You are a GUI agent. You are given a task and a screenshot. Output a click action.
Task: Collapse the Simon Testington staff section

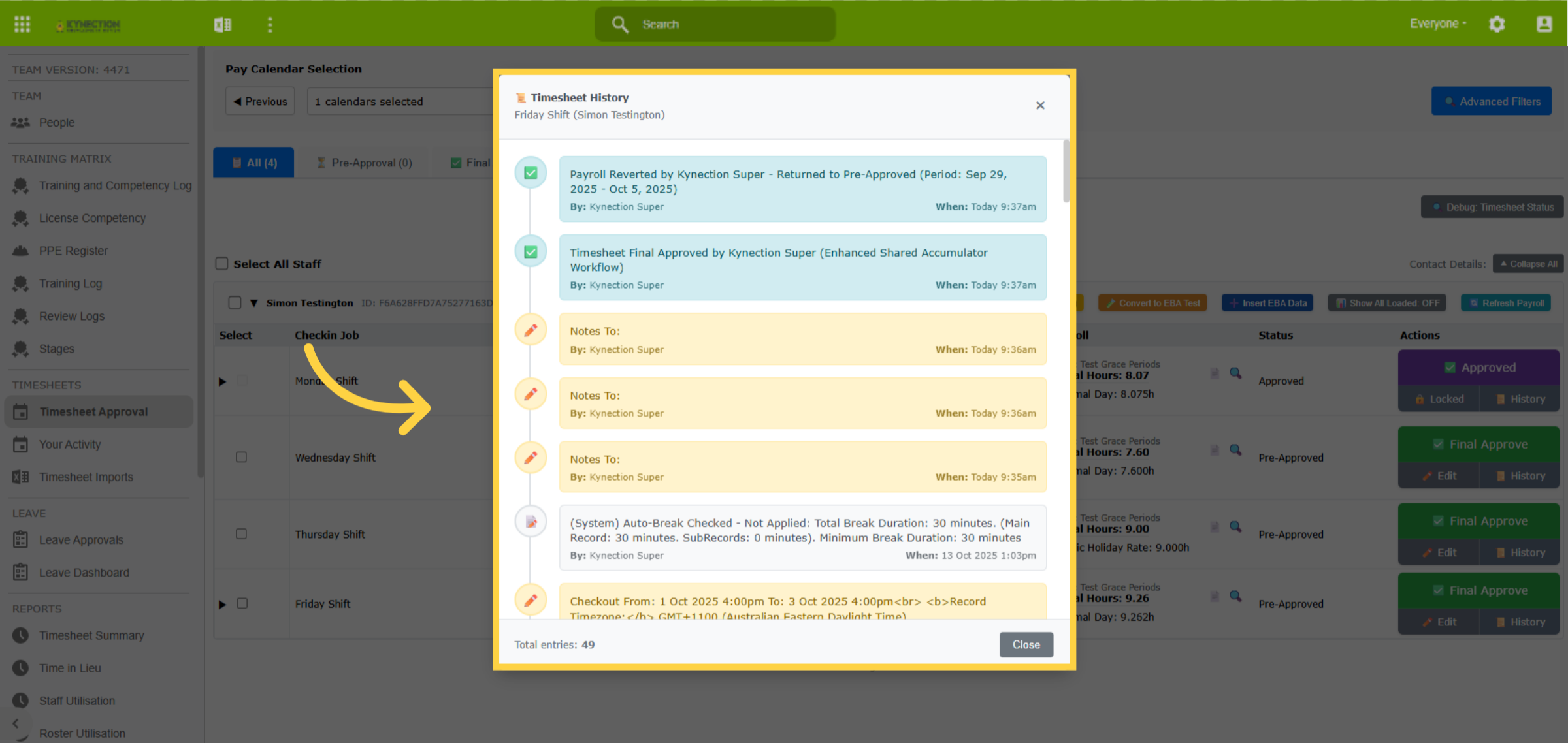253,303
